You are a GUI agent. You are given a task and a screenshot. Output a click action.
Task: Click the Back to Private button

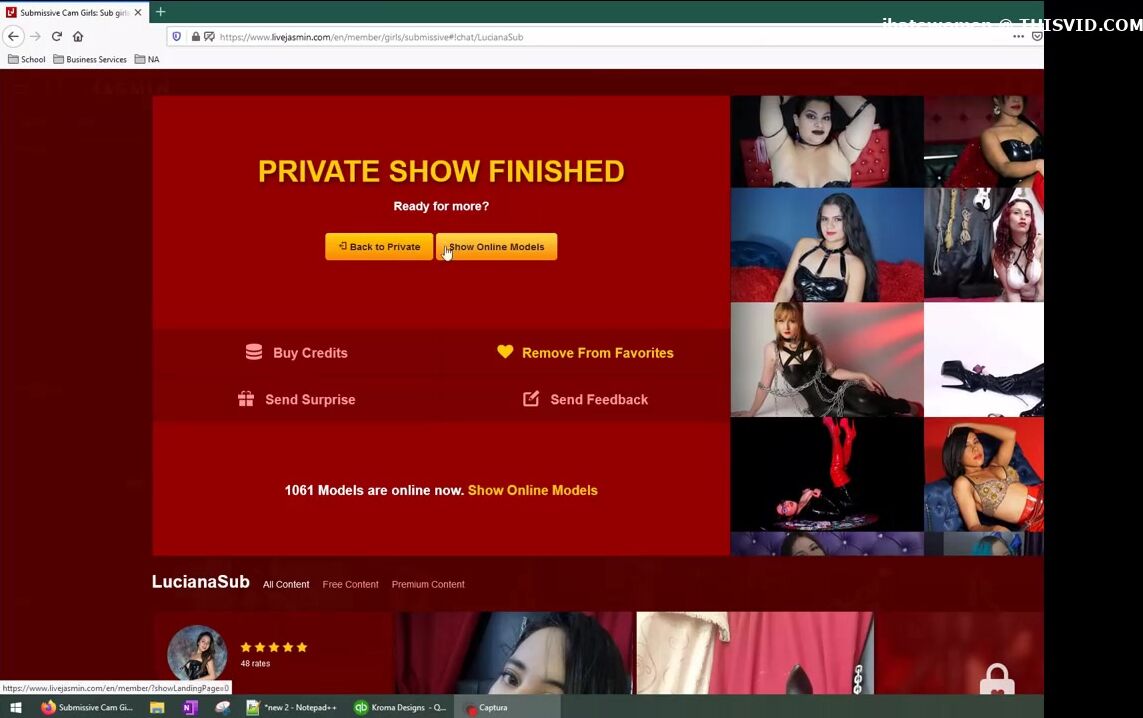379,247
